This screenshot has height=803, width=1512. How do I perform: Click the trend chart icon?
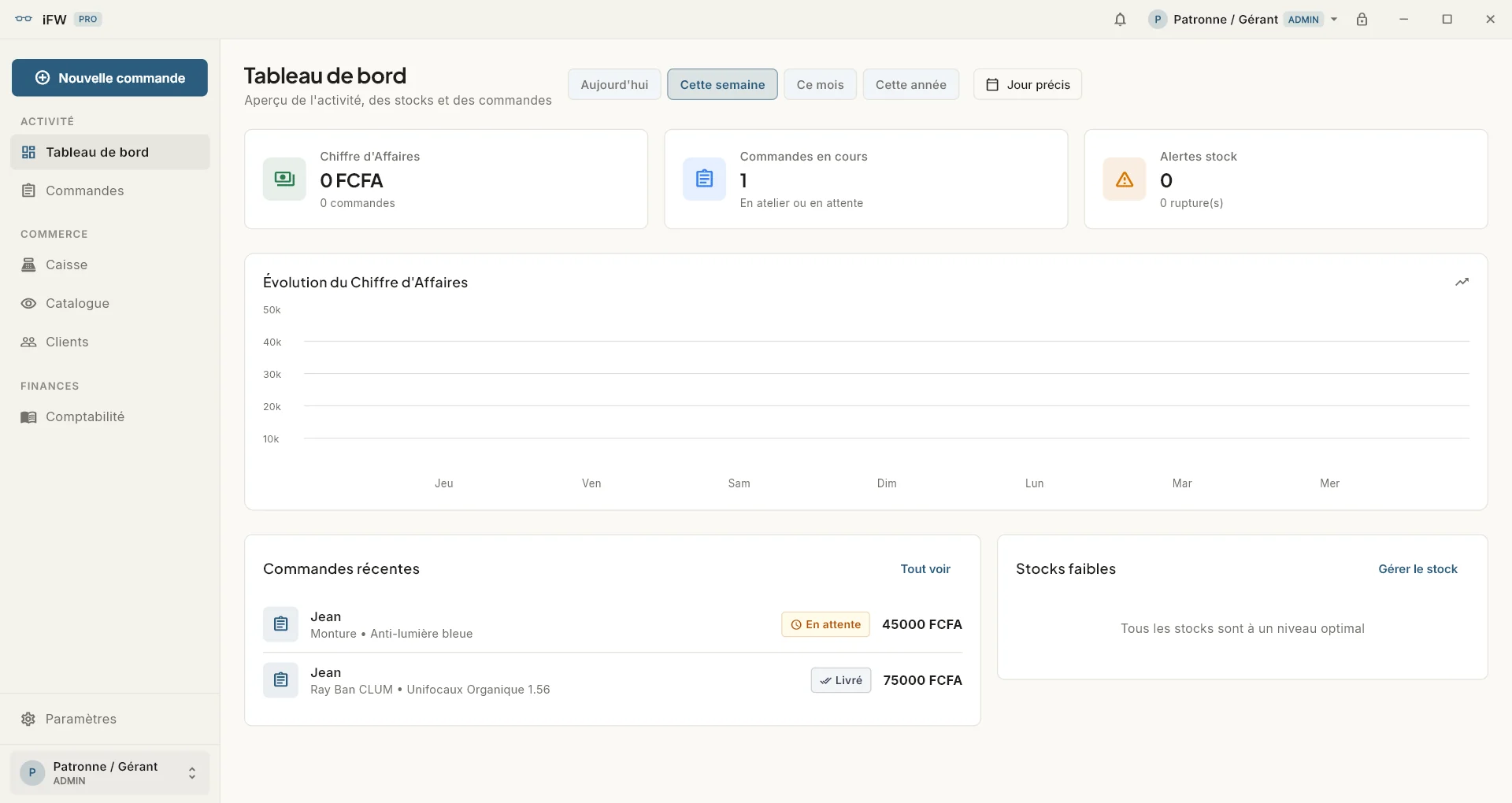coord(1462,282)
